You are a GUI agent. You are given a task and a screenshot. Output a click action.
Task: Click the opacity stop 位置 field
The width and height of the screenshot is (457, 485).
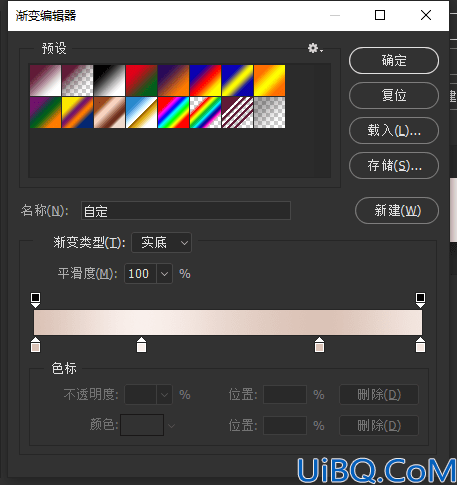285,395
